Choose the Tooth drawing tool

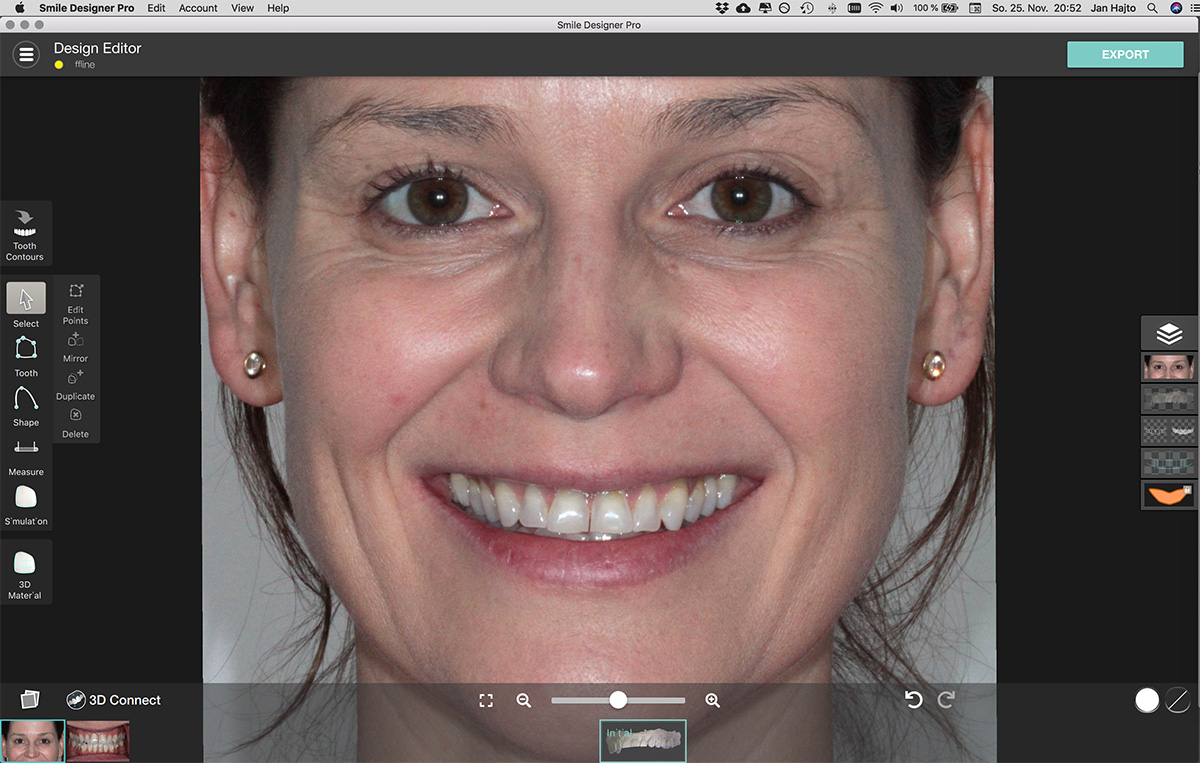[x=26, y=357]
